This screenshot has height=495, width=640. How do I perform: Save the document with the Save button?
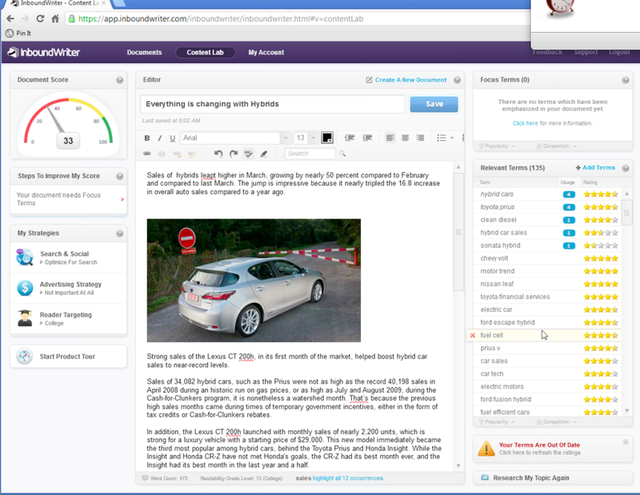(x=434, y=104)
